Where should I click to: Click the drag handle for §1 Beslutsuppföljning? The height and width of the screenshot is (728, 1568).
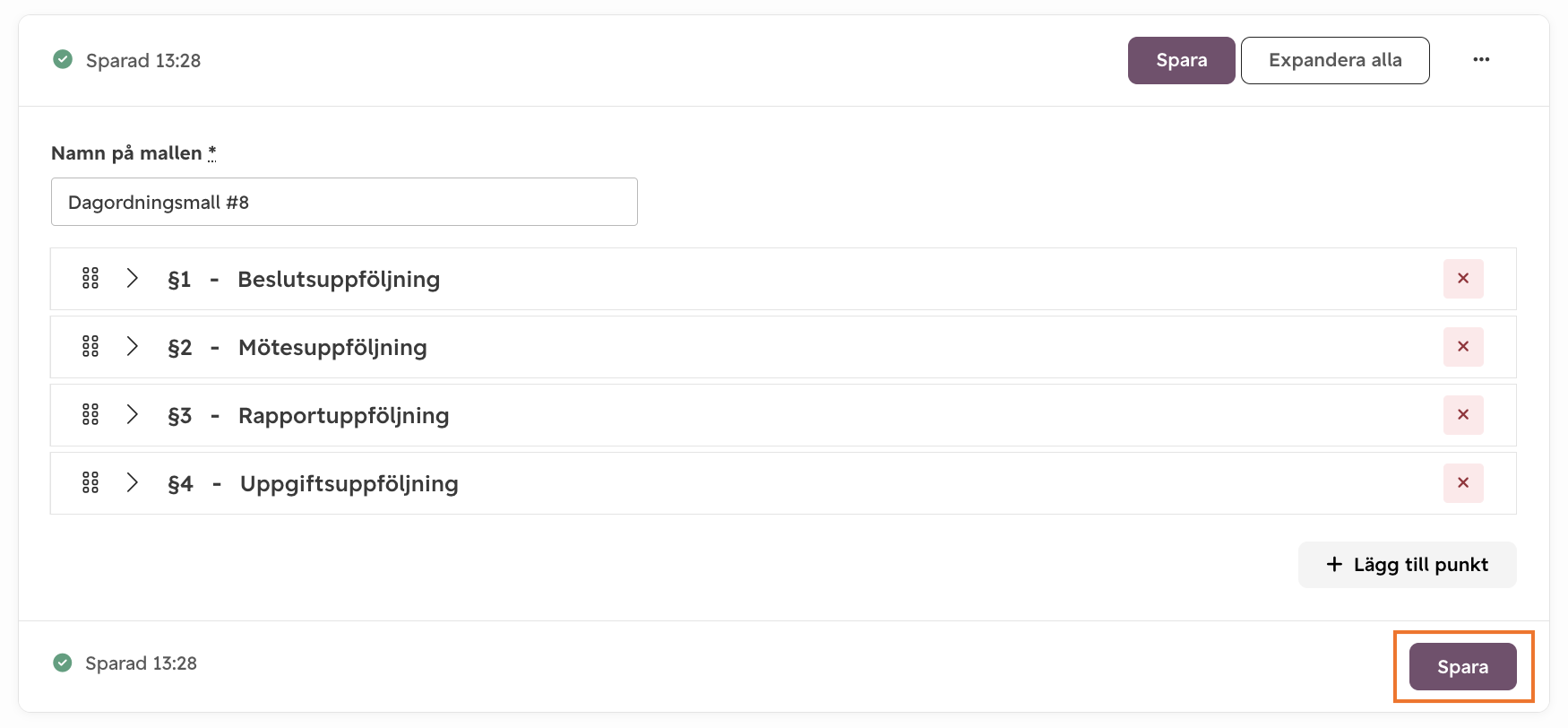pos(90,278)
